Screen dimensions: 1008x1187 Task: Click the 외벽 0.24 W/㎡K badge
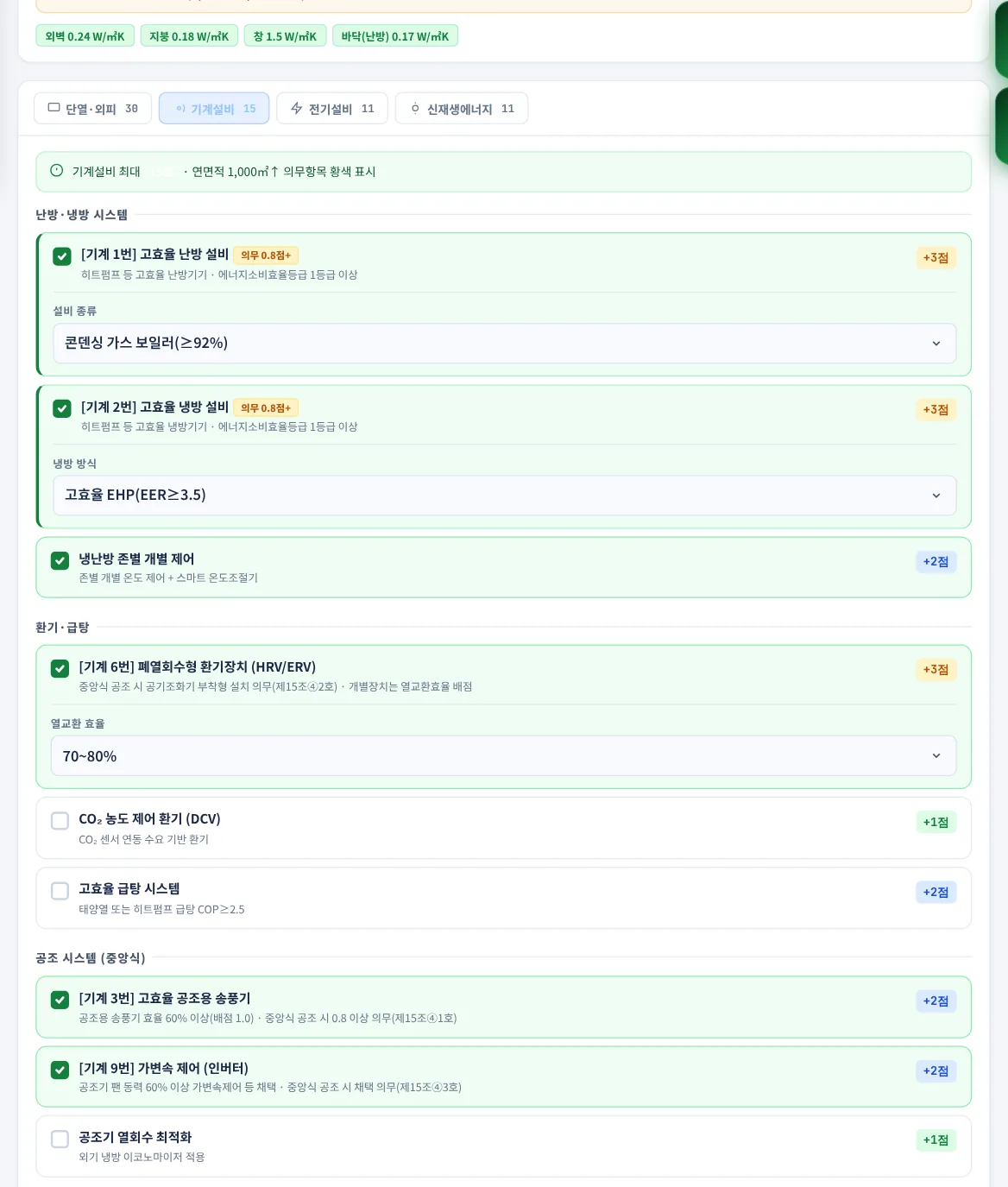click(x=85, y=36)
